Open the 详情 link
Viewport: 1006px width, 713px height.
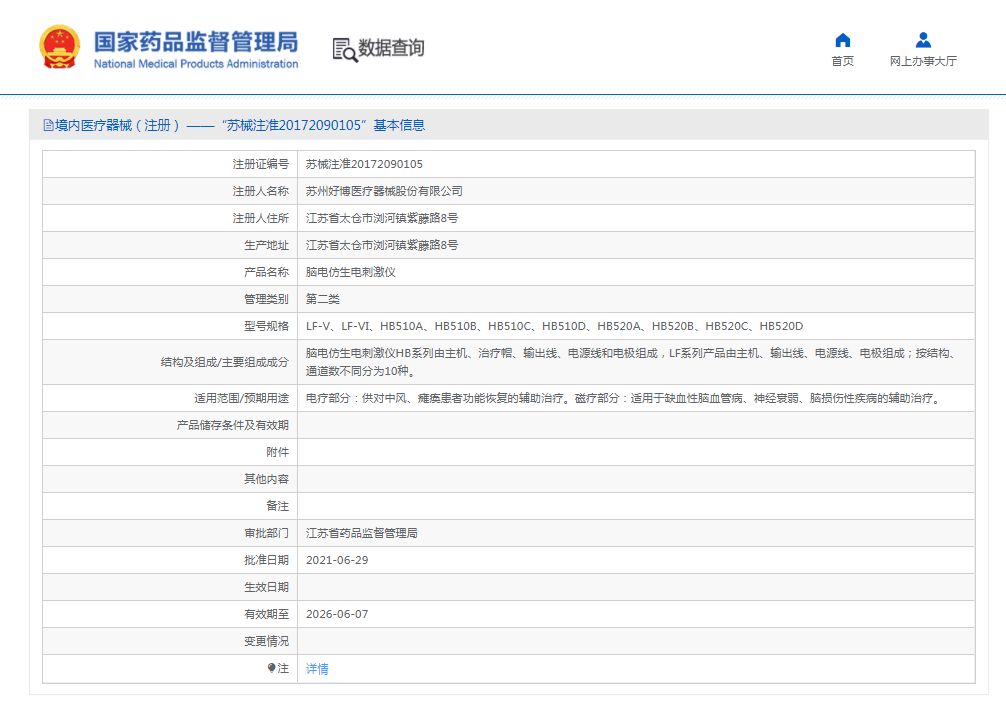coord(317,669)
